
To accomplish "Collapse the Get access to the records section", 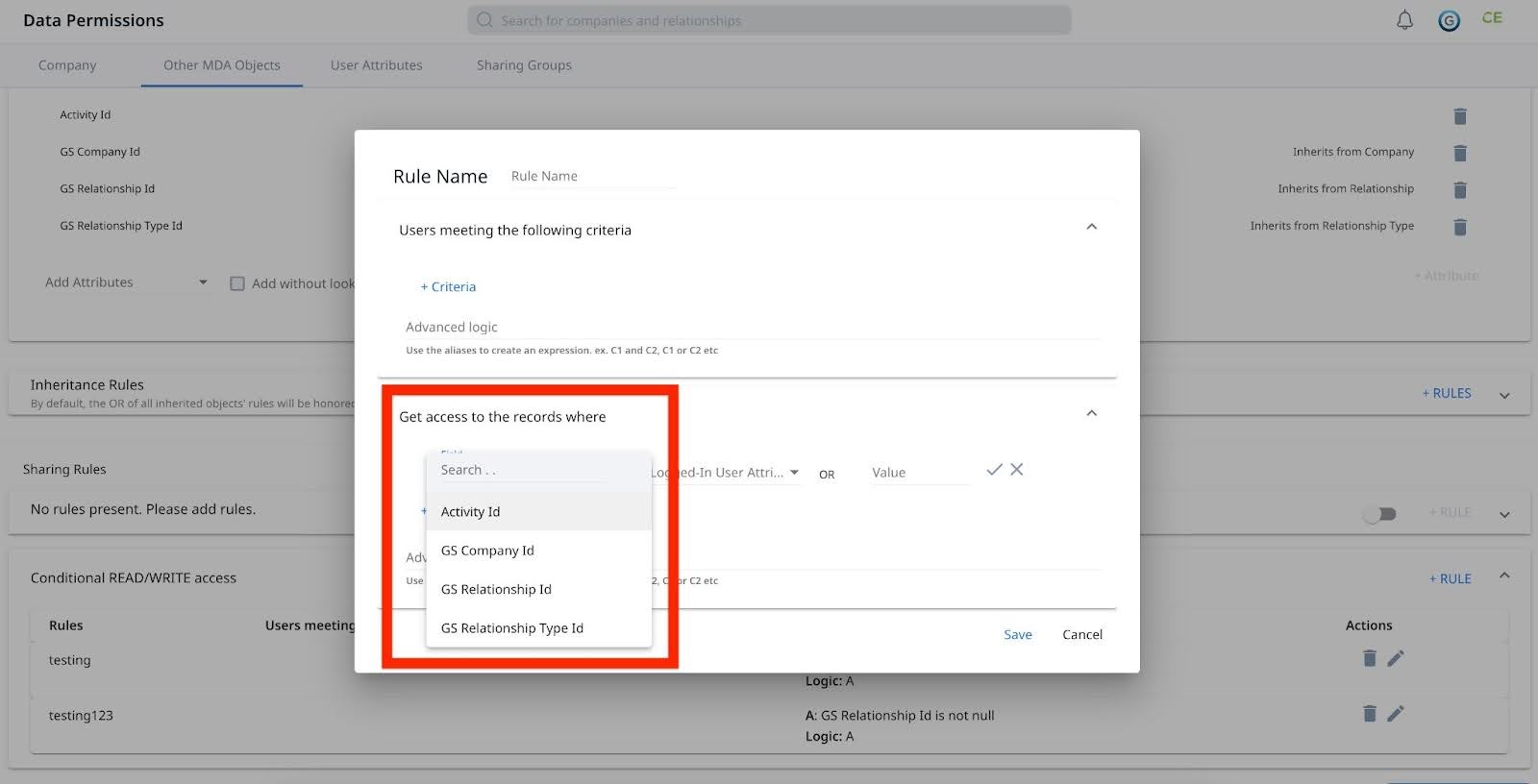I will (1091, 413).
